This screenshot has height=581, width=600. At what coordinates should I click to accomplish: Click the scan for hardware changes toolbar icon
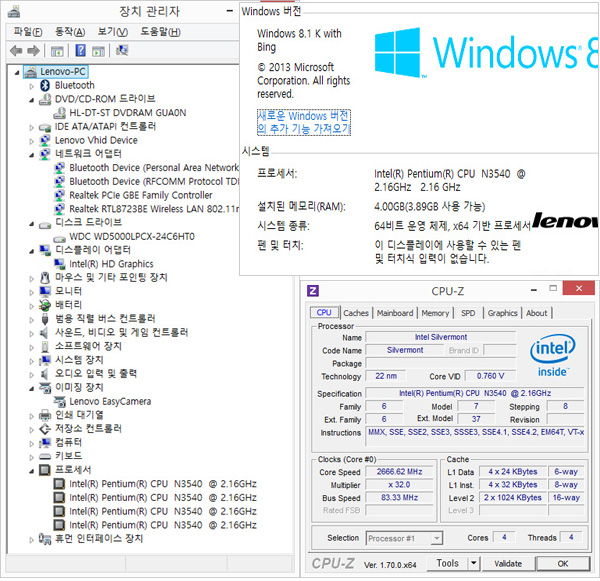tap(122, 50)
